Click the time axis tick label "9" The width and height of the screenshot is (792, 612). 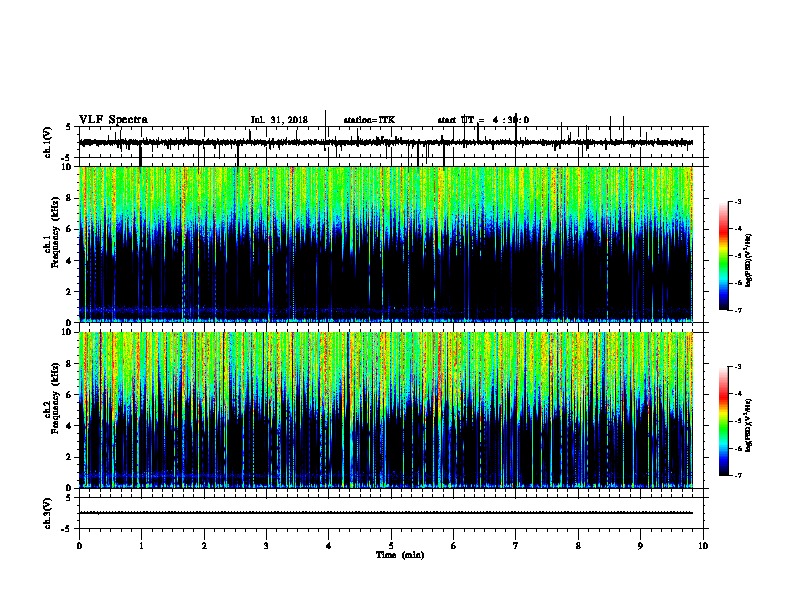point(640,546)
